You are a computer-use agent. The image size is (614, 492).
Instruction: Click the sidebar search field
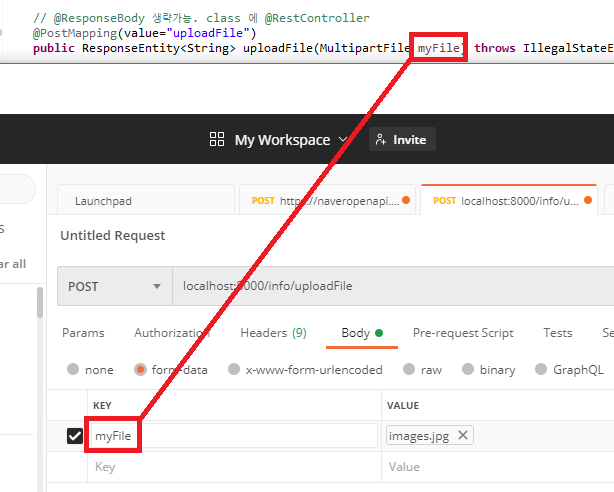16,189
